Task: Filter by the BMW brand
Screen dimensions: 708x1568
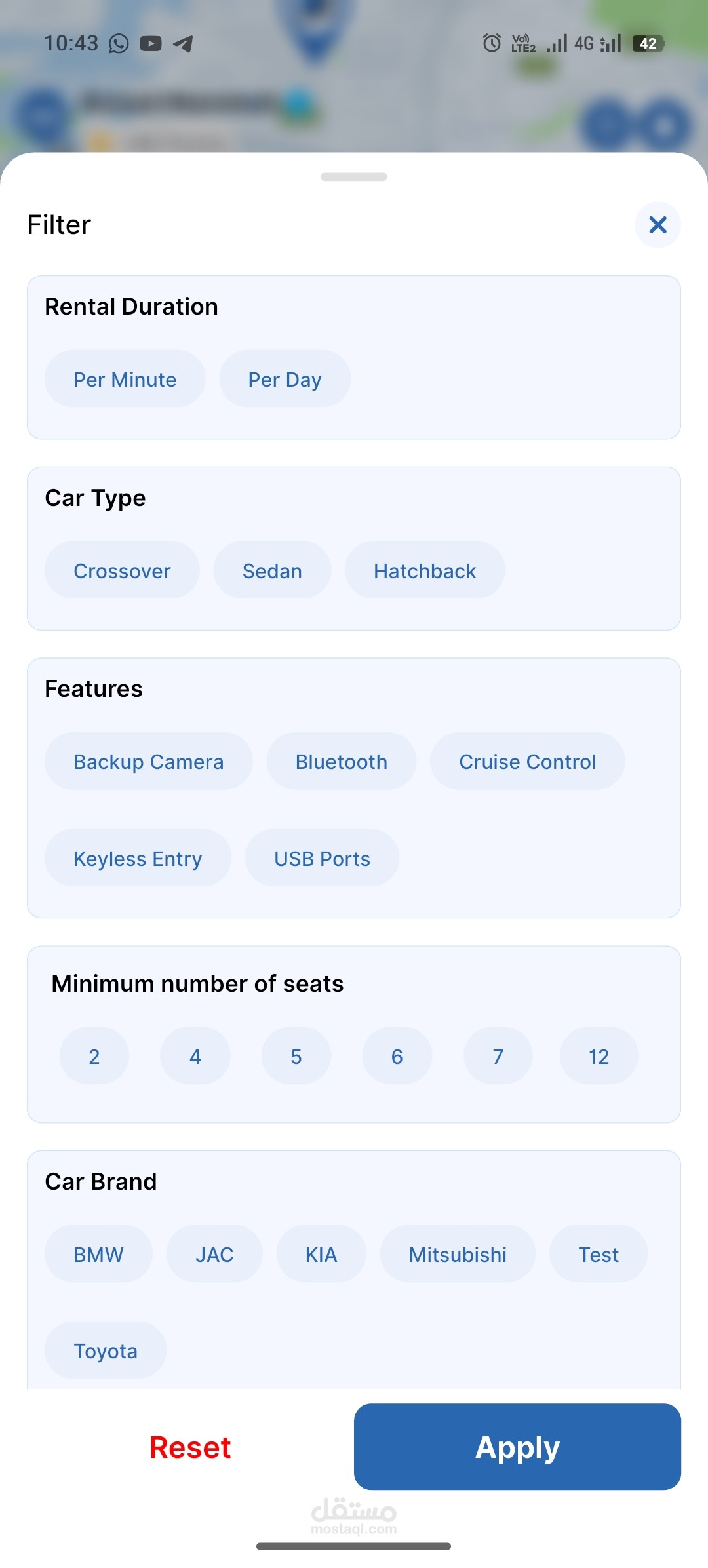Action: pyautogui.click(x=98, y=1254)
